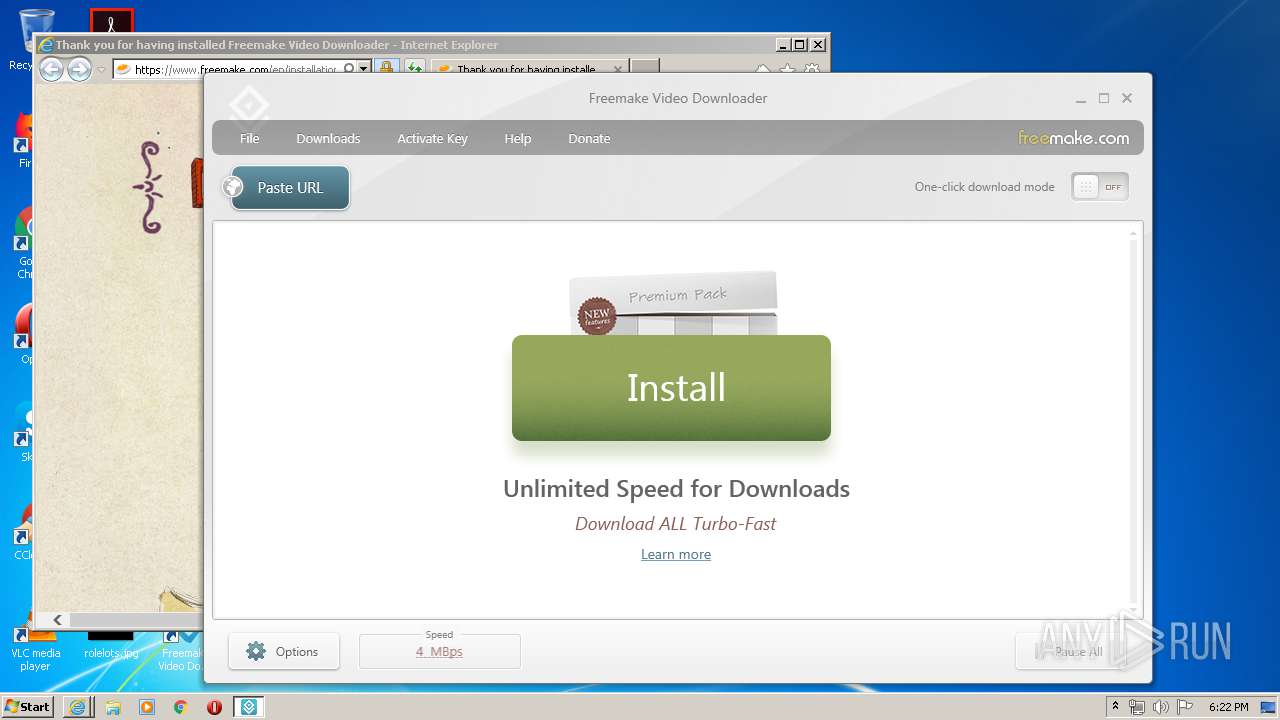Click the 'Download ALL Turbo-Fast' text
The height and width of the screenshot is (720, 1280).
click(675, 523)
